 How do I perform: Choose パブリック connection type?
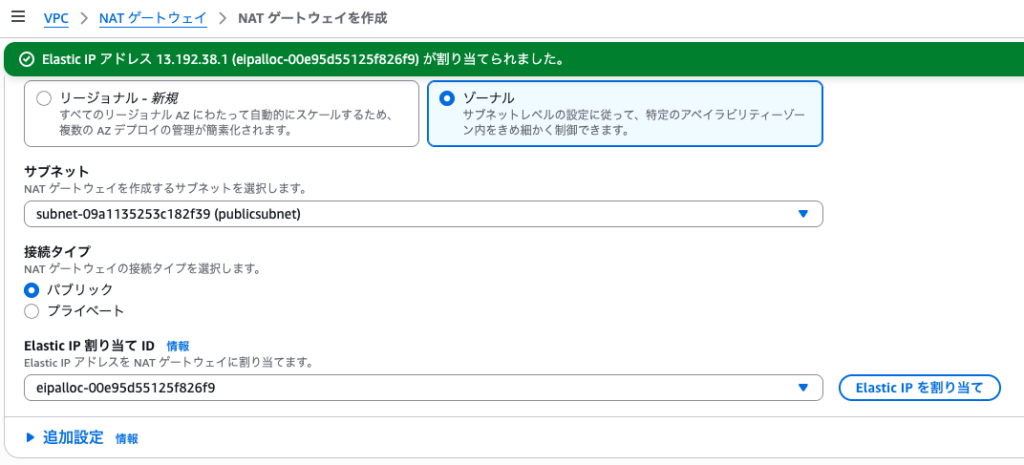pyautogui.click(x=31, y=289)
